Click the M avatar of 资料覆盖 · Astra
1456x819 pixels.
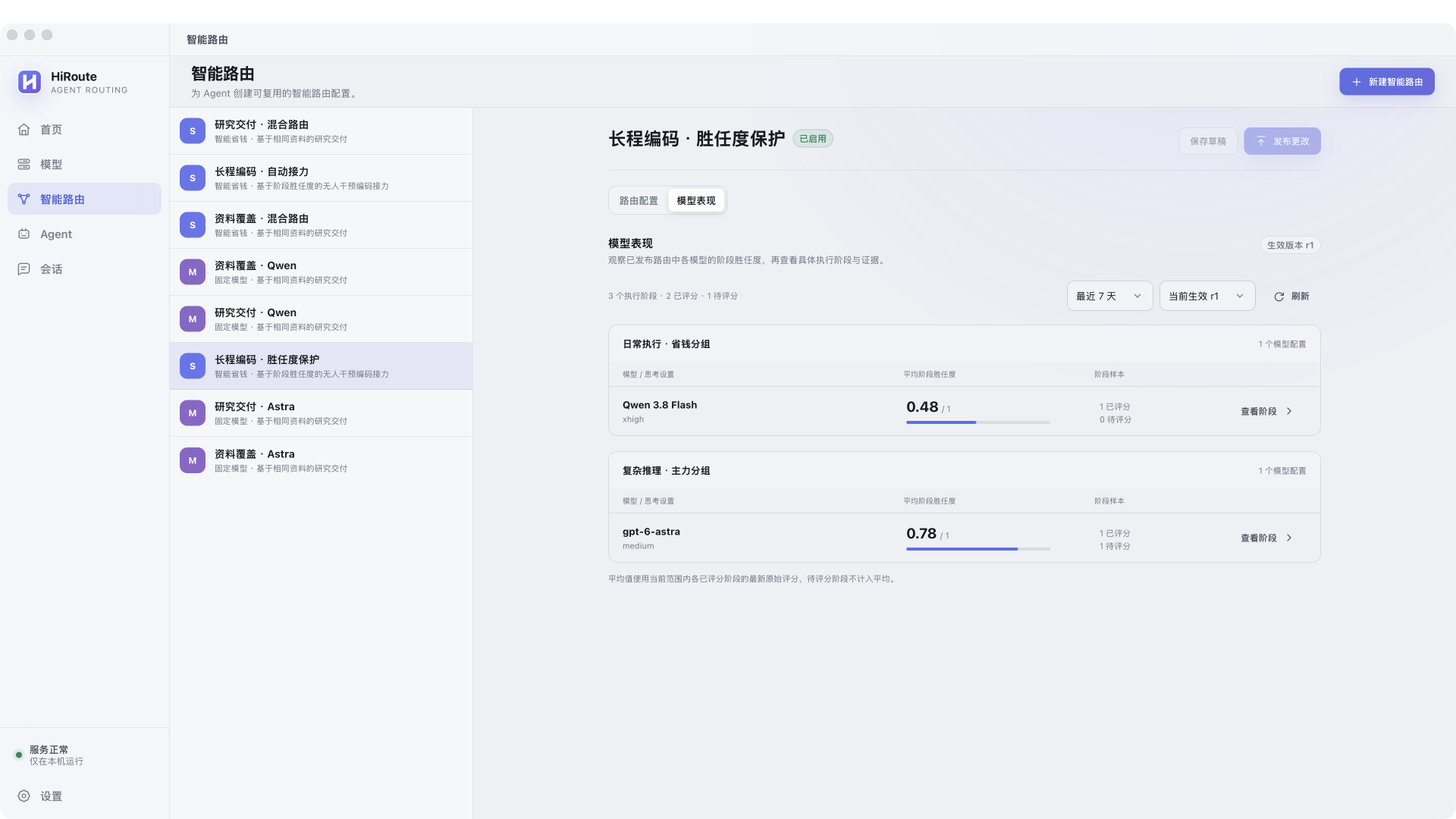(193, 460)
